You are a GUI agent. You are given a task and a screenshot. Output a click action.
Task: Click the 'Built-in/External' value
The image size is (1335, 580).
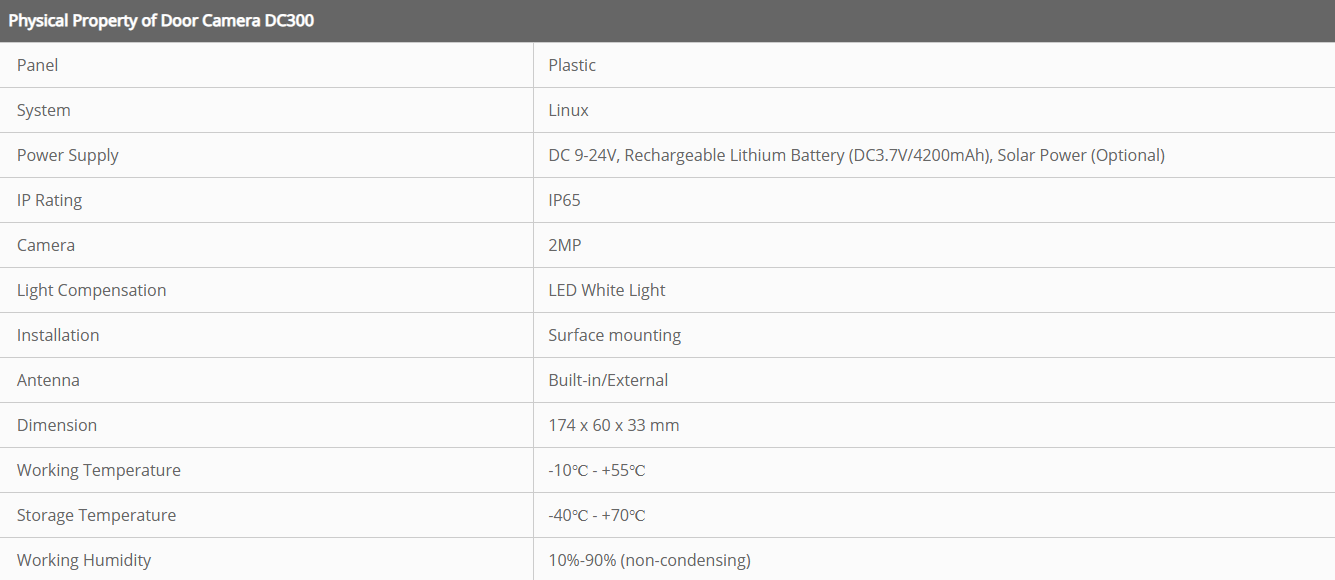(x=608, y=380)
